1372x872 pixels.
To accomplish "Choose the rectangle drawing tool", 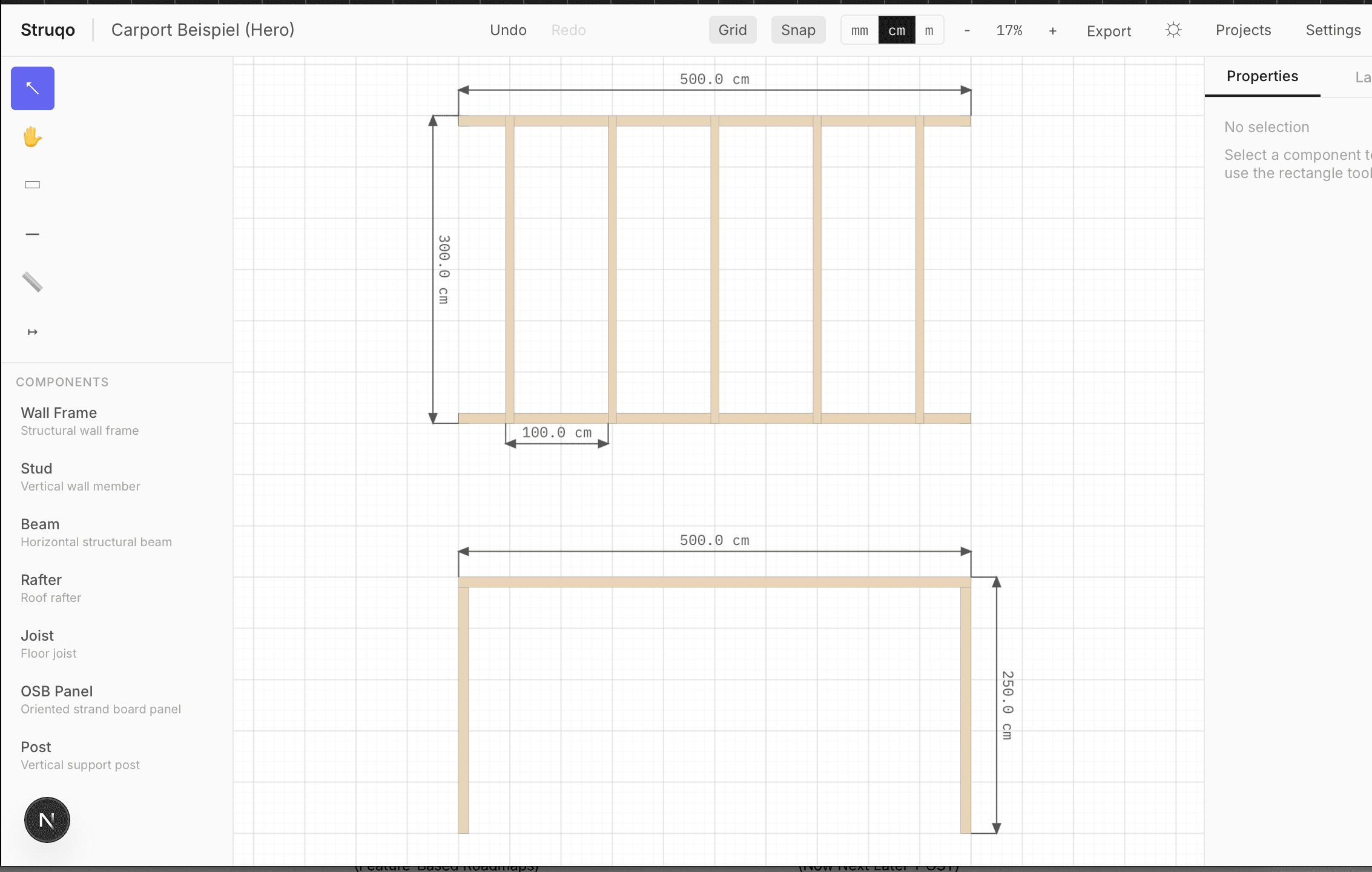I will 33,185.
